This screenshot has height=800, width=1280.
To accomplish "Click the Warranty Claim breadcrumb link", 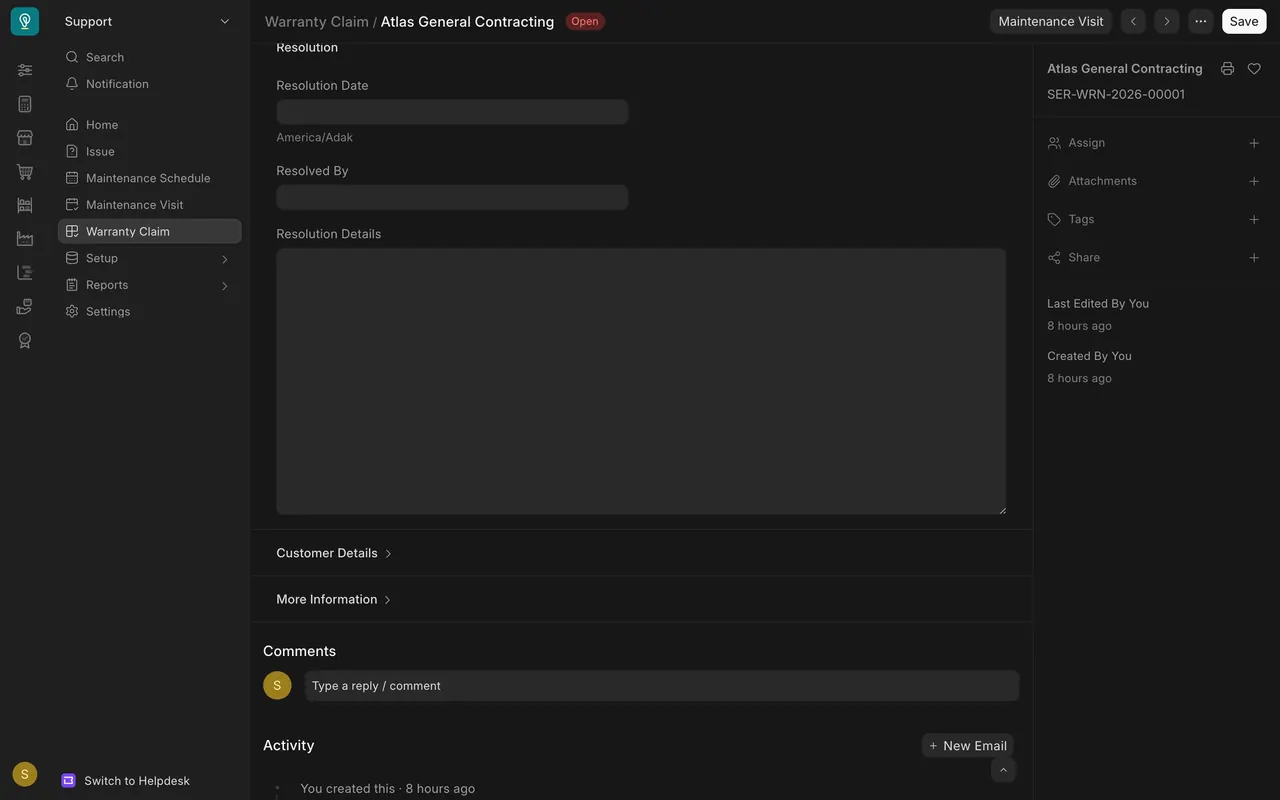I will [317, 21].
